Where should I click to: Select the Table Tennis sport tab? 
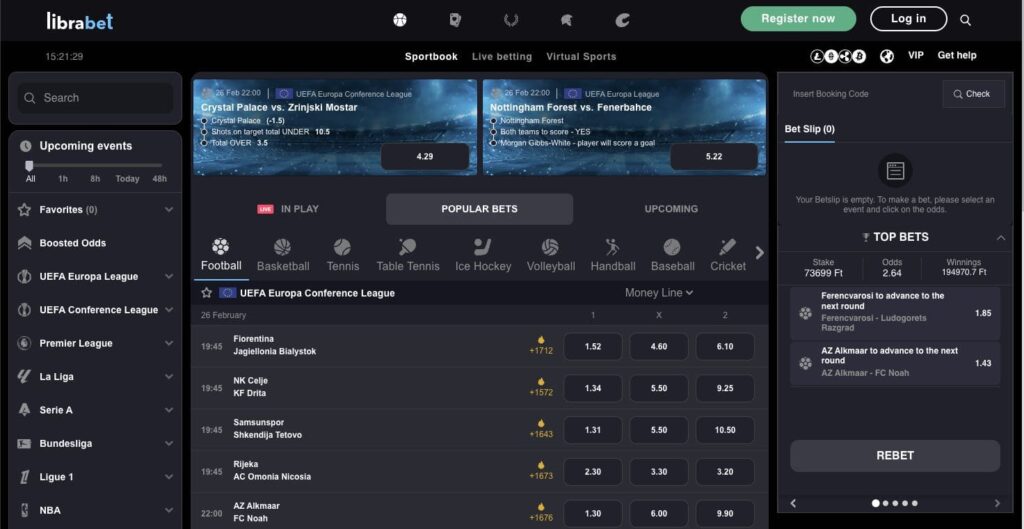408,255
